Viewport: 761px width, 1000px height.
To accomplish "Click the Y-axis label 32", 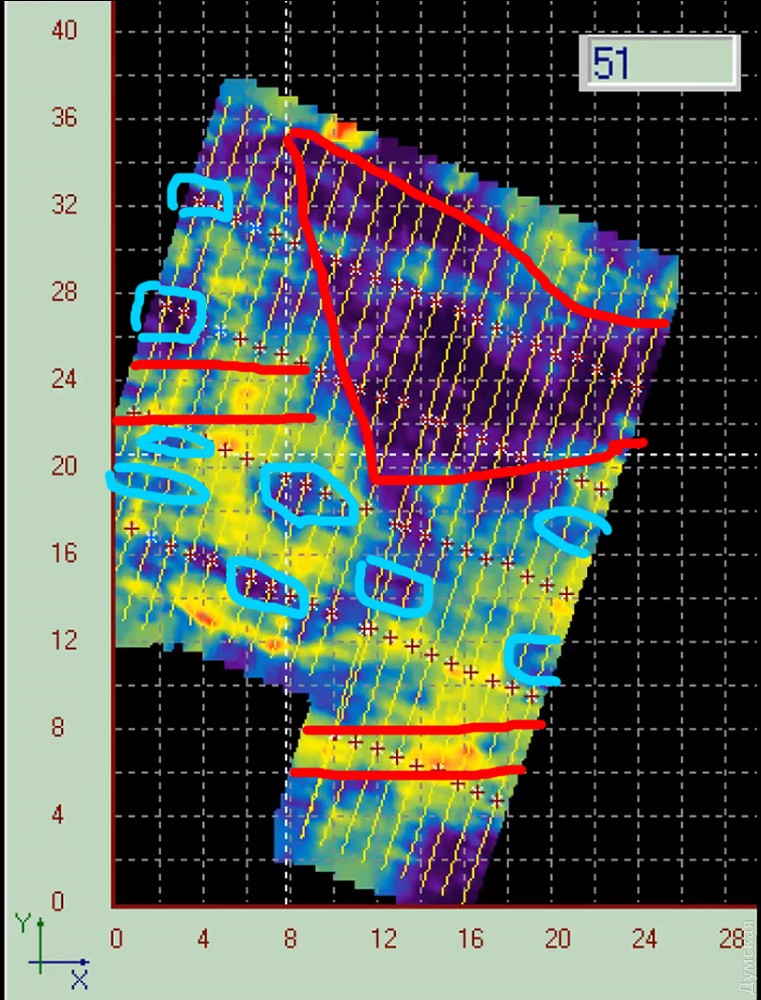I will coord(64,205).
